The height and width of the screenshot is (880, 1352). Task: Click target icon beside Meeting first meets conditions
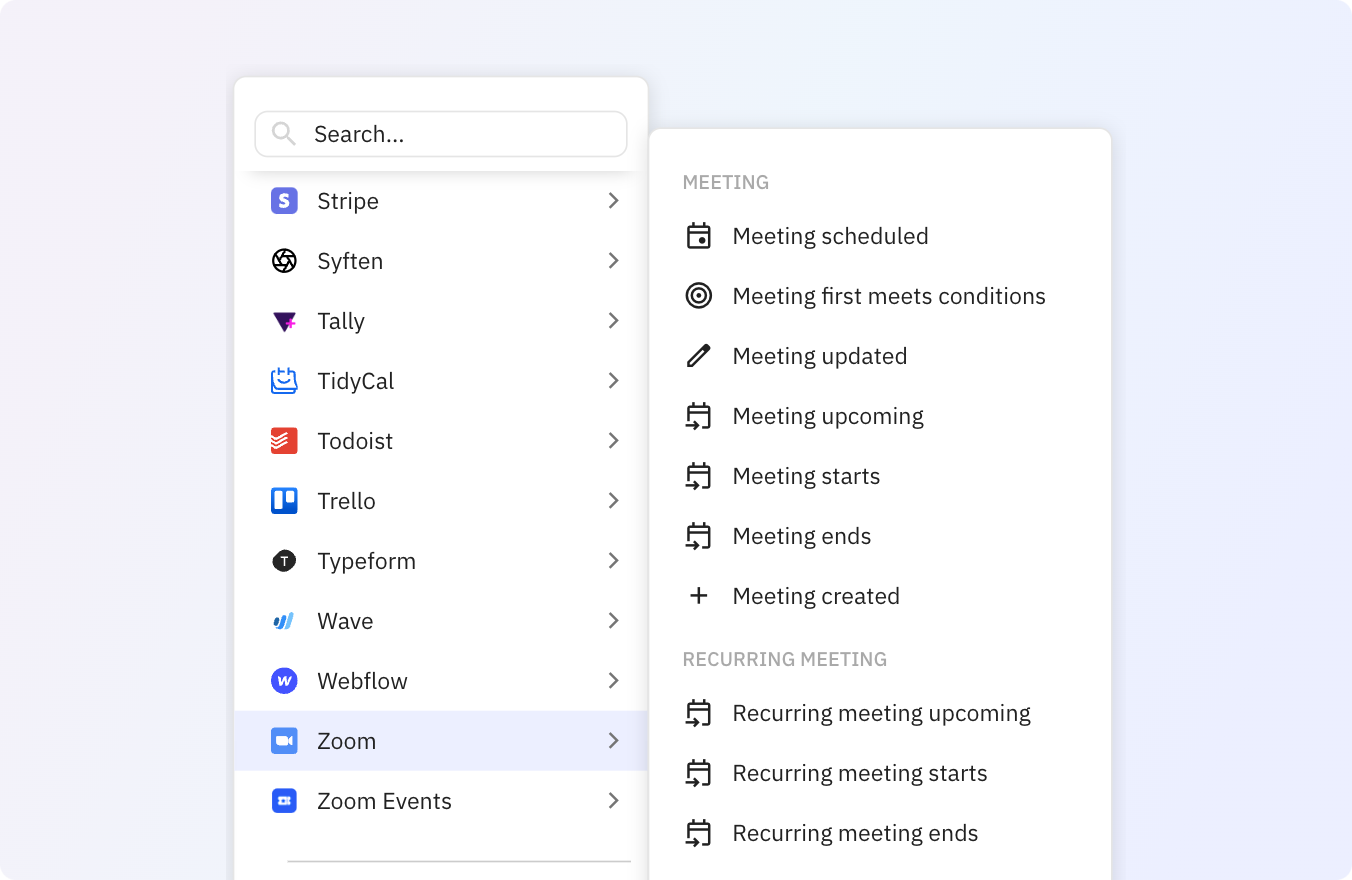click(x=698, y=296)
